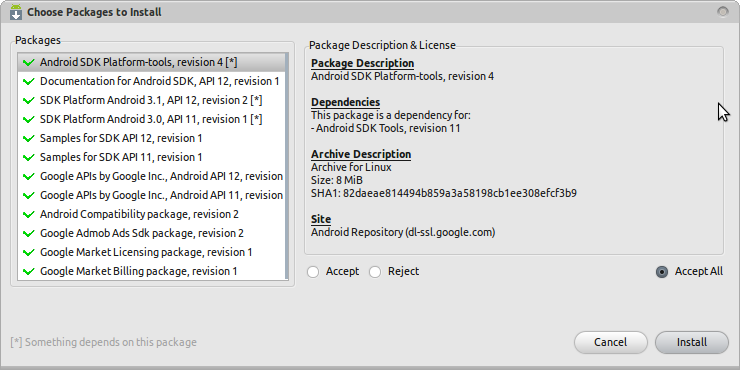The width and height of the screenshot is (740, 370).
Task: Select Samples for SDK API 11 row
Action: (151, 157)
